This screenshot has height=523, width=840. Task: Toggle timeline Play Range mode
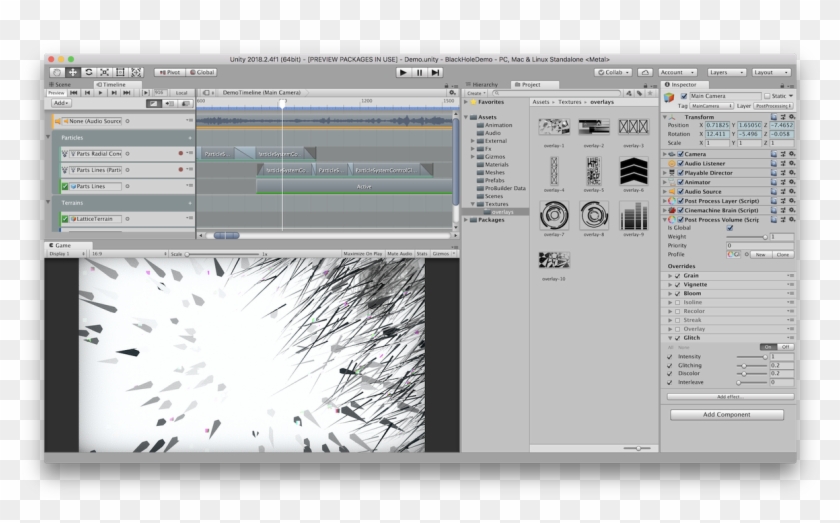click(x=146, y=93)
